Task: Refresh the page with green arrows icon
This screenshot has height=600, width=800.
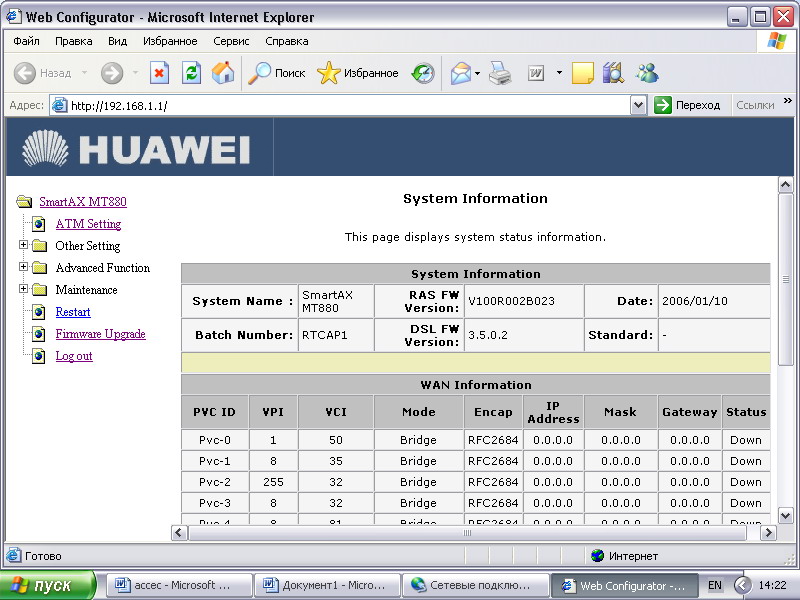Action: coord(191,73)
